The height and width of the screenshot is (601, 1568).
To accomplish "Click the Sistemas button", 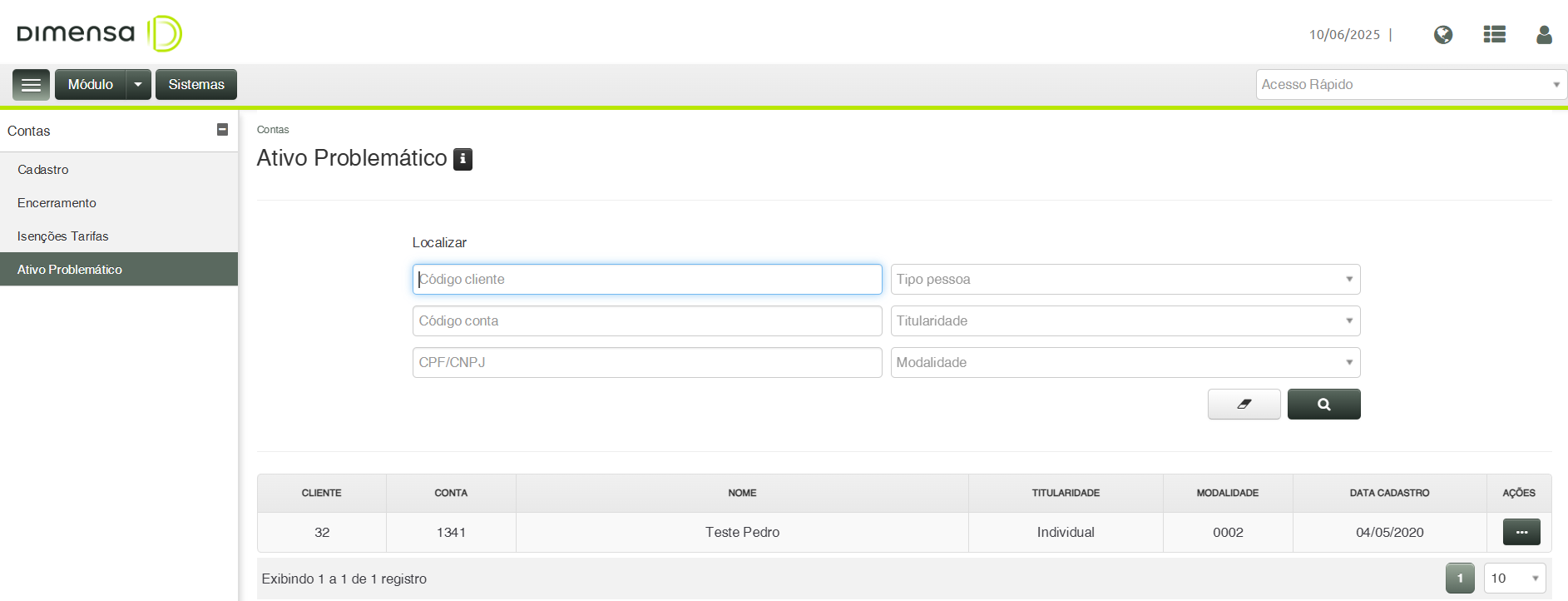I will [x=196, y=85].
